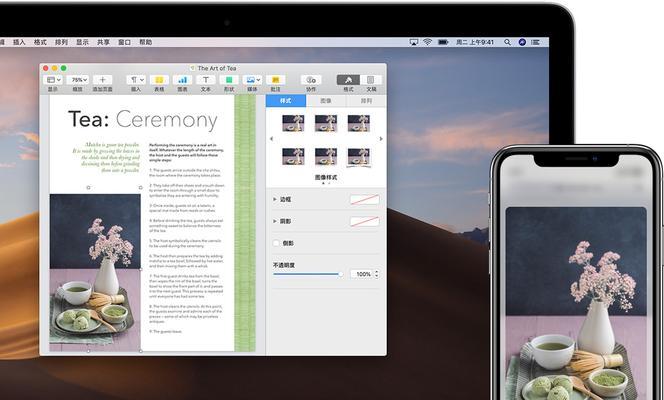Switch to the 图像 image tab
The height and width of the screenshot is (400, 664).
(326, 101)
